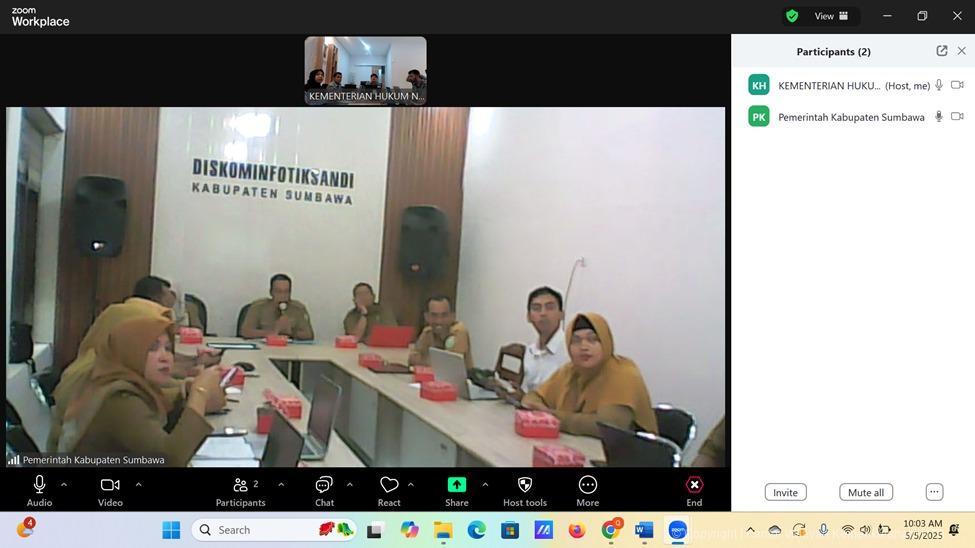Click the React heart icon
Screen dimensions: 975x548
point(389,485)
